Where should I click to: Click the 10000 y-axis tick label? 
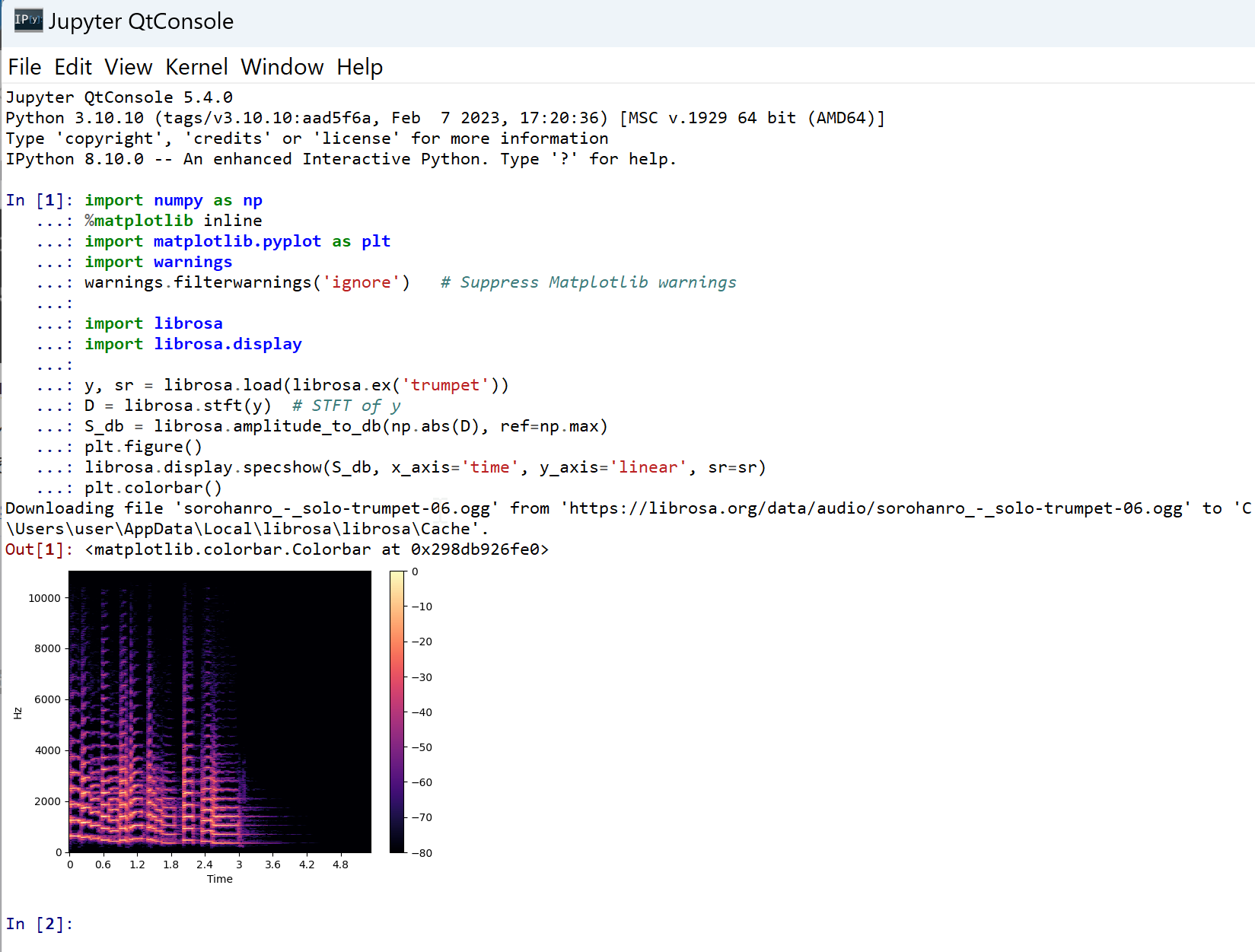click(44, 598)
